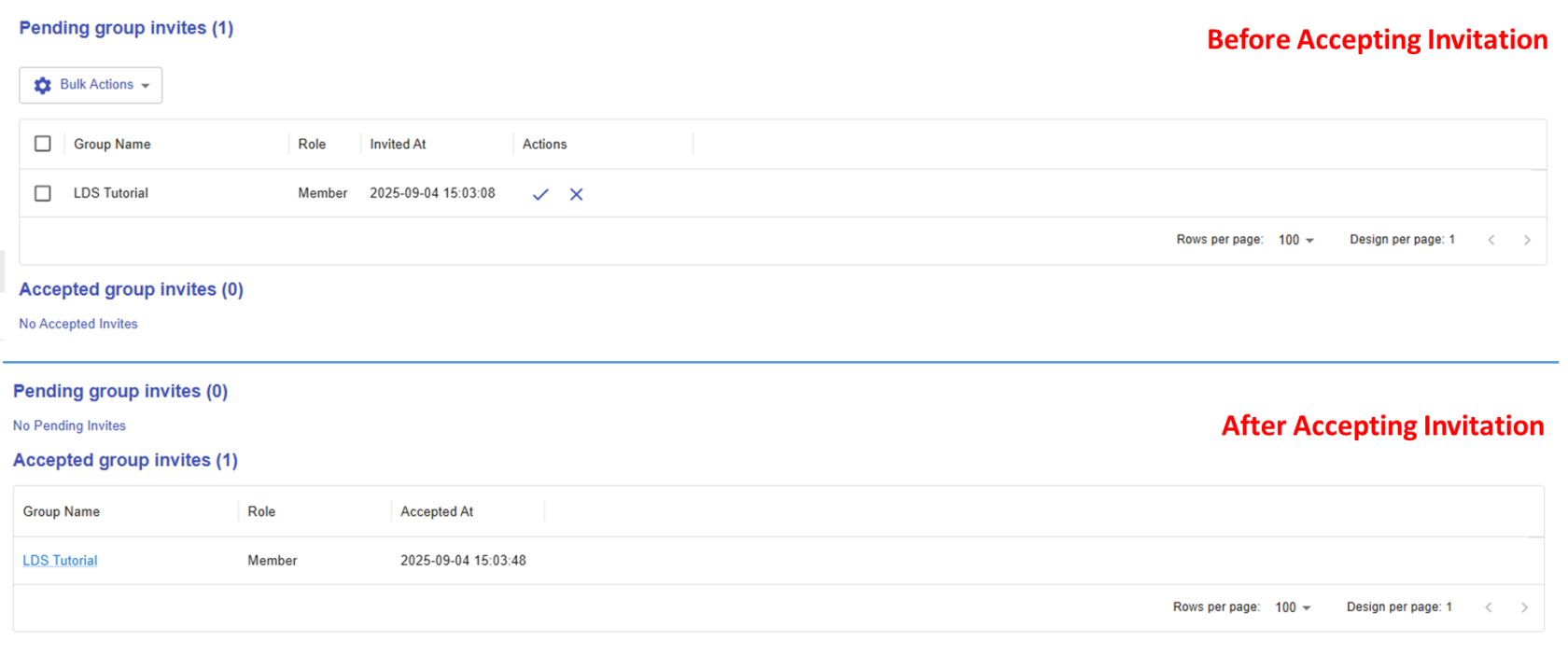
Task: Go to next page of accepted invites
Action: [1524, 607]
